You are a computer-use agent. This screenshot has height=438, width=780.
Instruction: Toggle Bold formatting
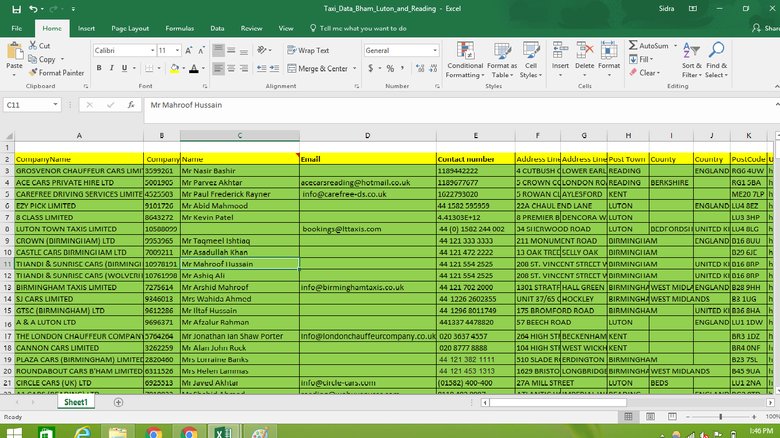[99, 68]
